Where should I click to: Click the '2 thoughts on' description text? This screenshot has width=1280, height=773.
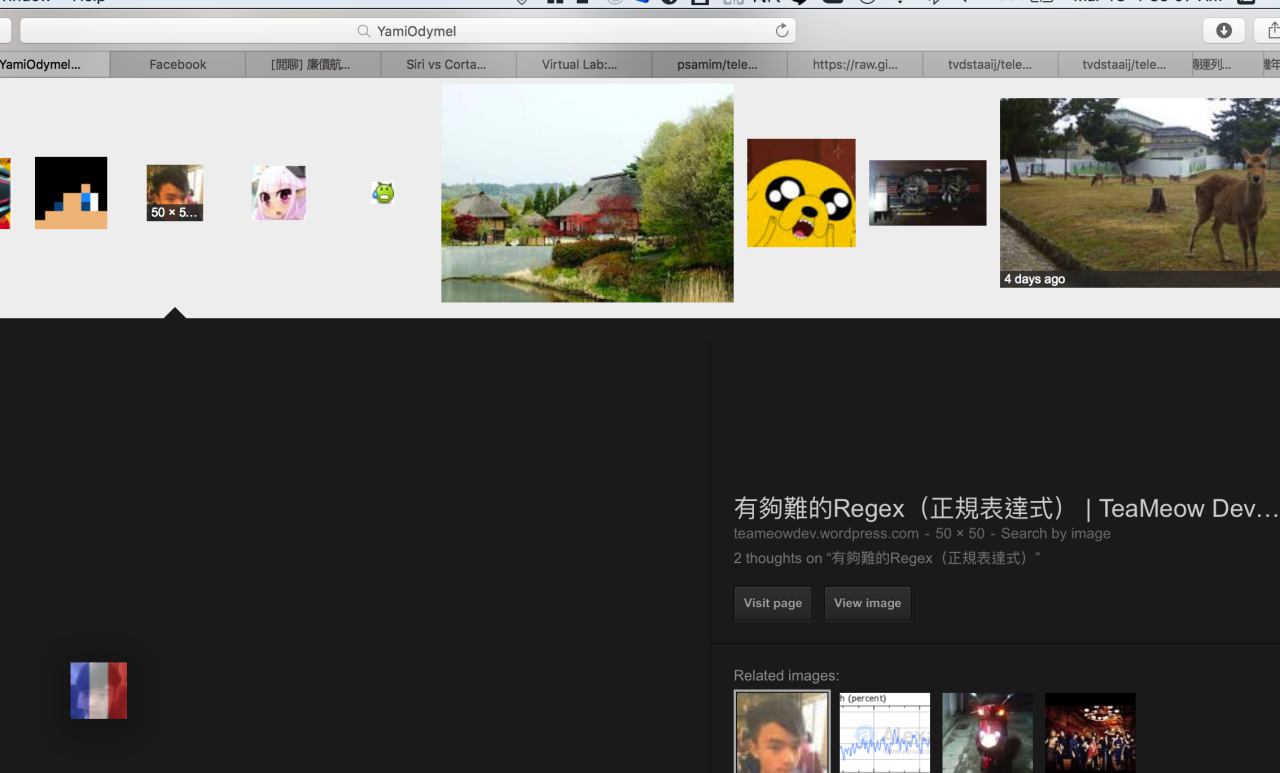pos(887,558)
